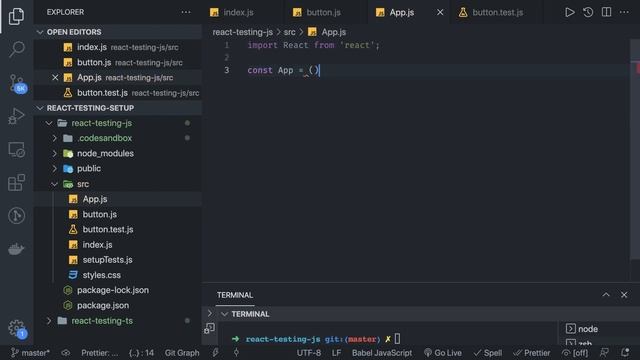Change UTF-8 file encoding

pos(309,353)
